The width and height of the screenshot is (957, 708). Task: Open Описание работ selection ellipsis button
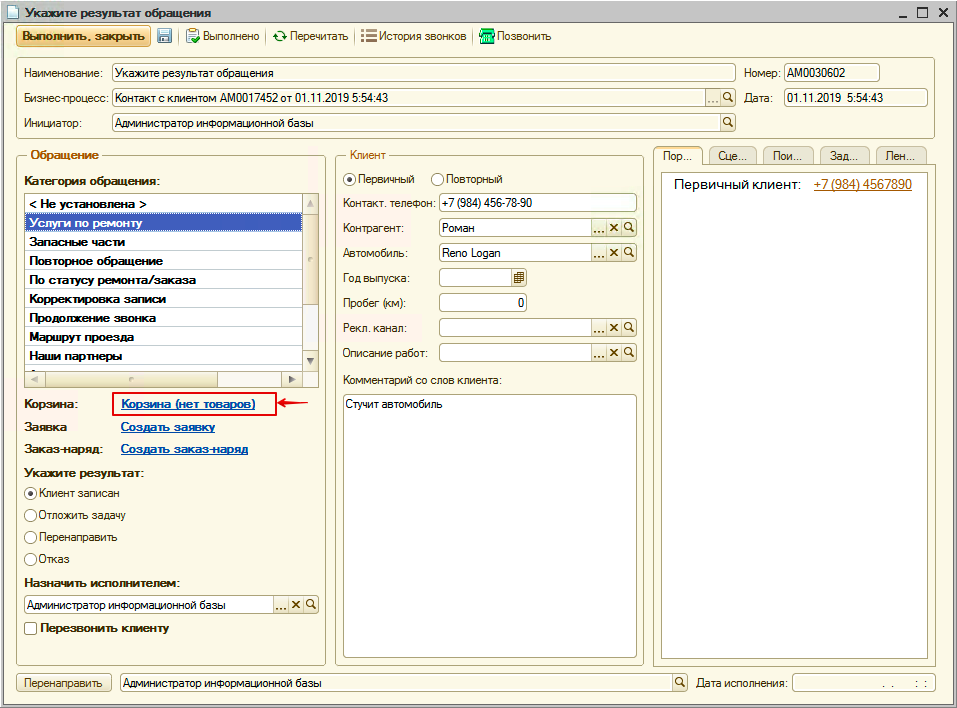[x=599, y=353]
